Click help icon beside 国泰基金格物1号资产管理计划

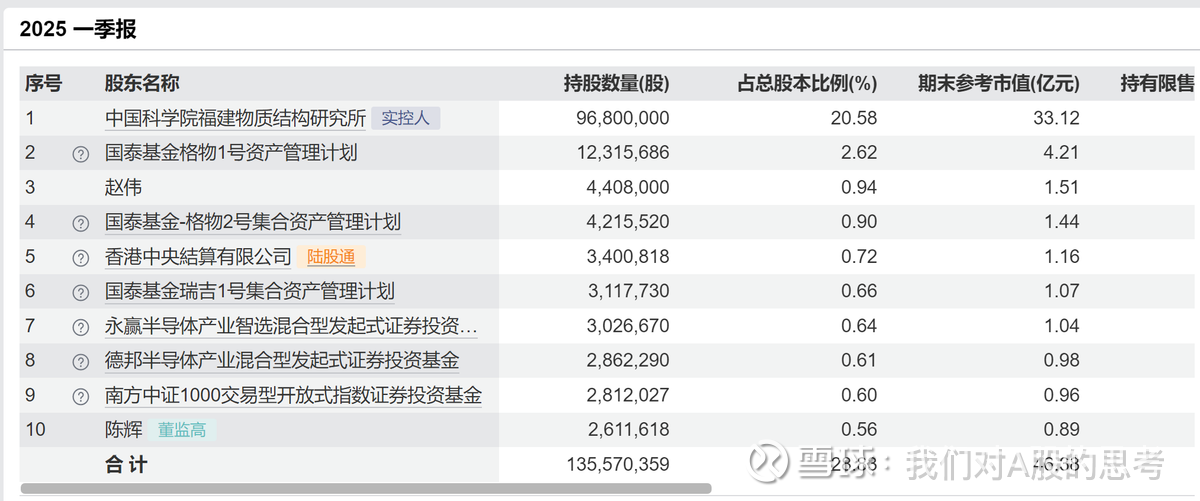click(x=81, y=154)
